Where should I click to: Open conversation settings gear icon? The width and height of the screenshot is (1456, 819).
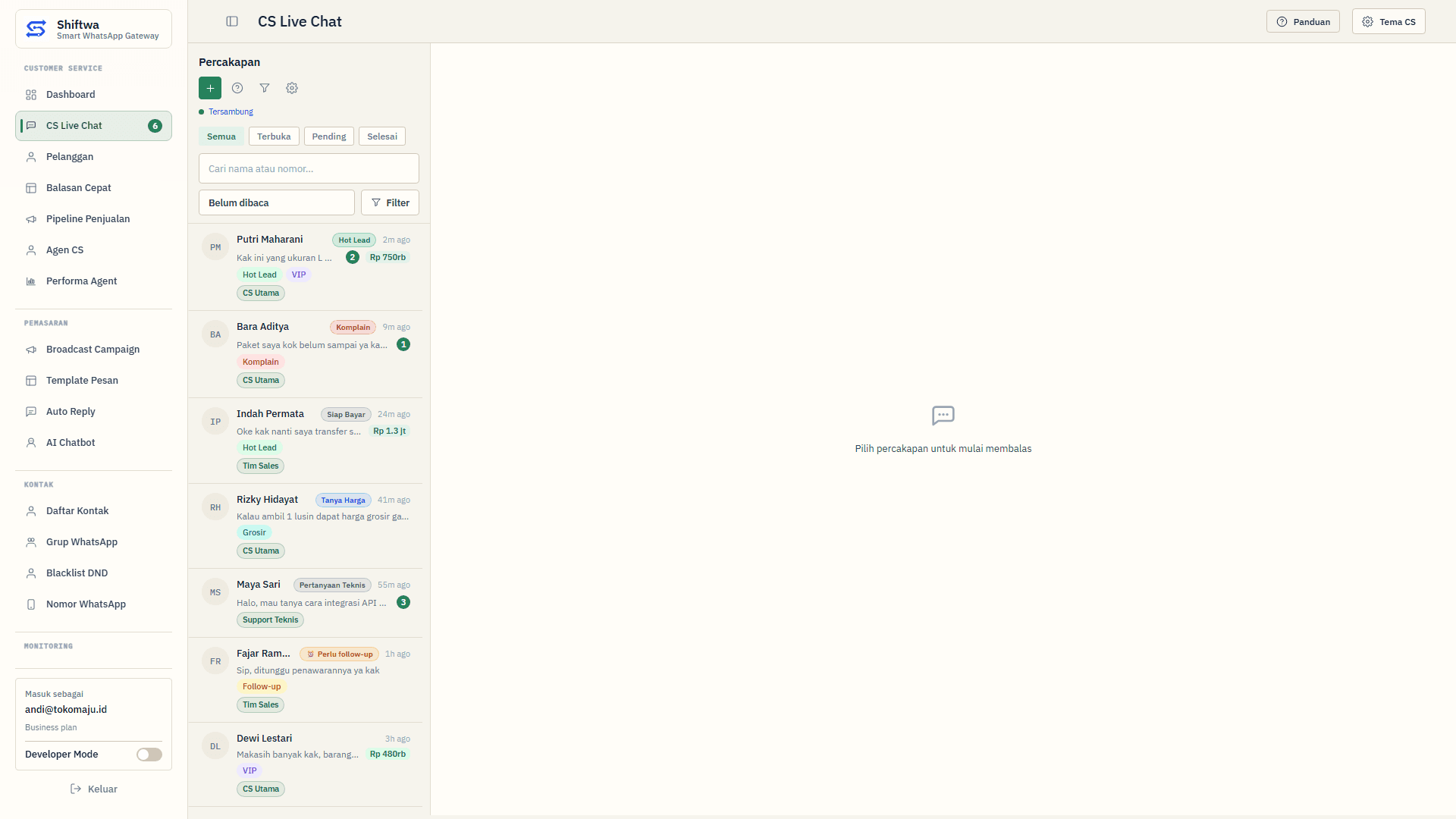(x=292, y=88)
